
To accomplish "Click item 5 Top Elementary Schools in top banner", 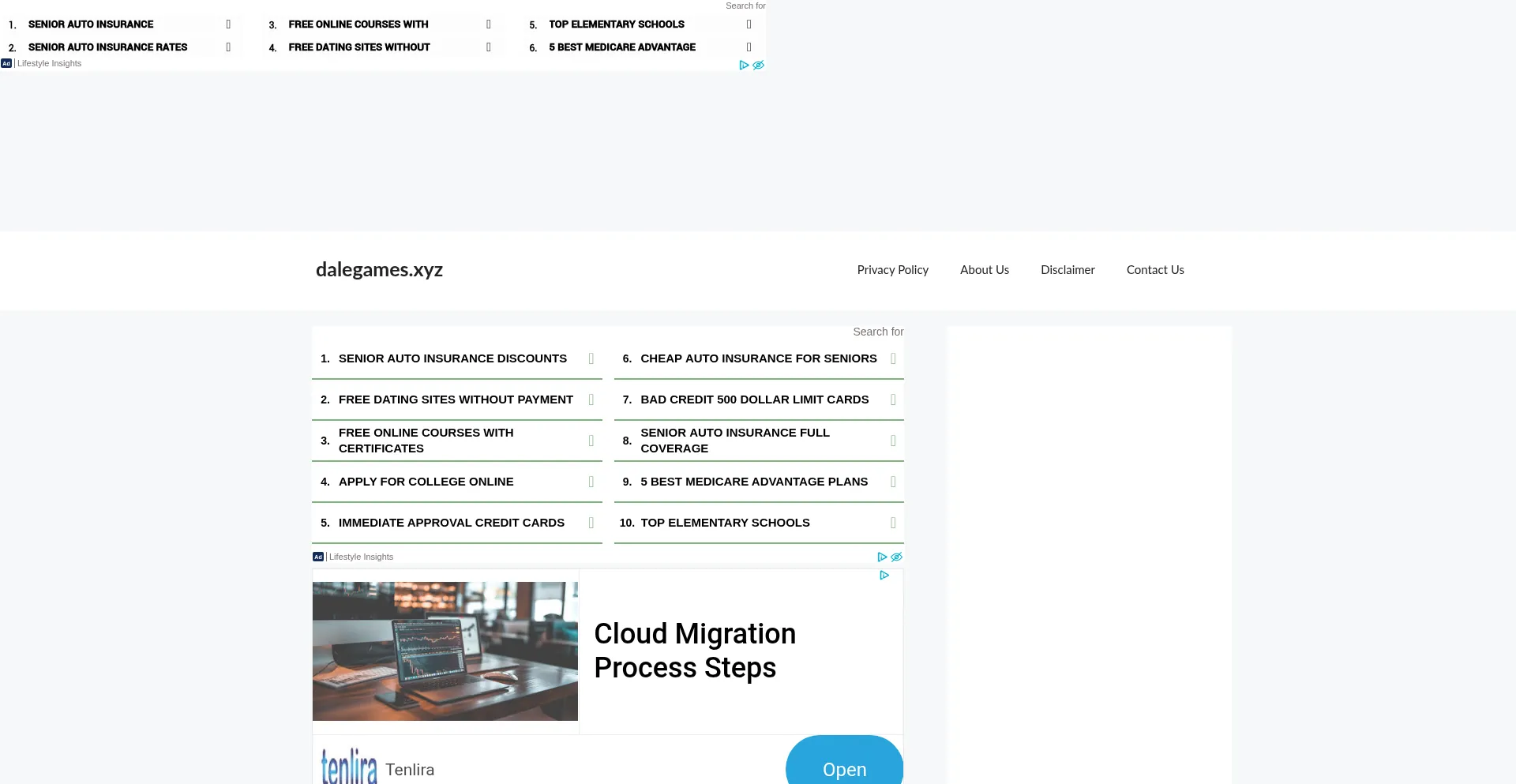I will 617,24.
